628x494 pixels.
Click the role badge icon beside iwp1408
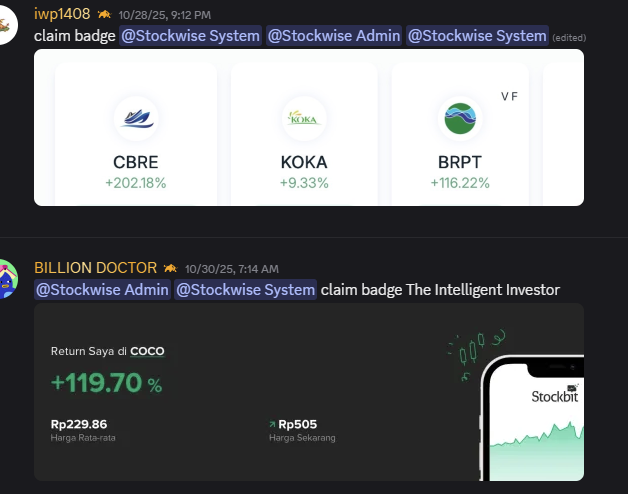click(104, 15)
